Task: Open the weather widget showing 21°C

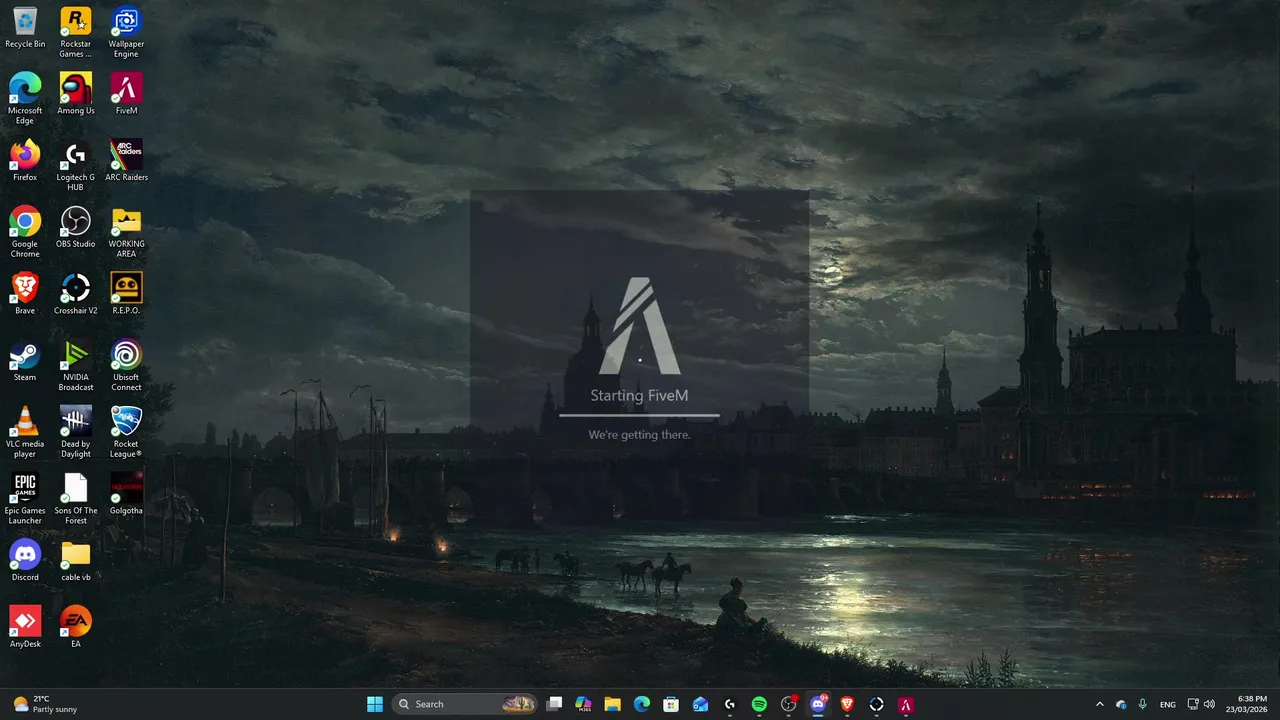Action: [45, 704]
